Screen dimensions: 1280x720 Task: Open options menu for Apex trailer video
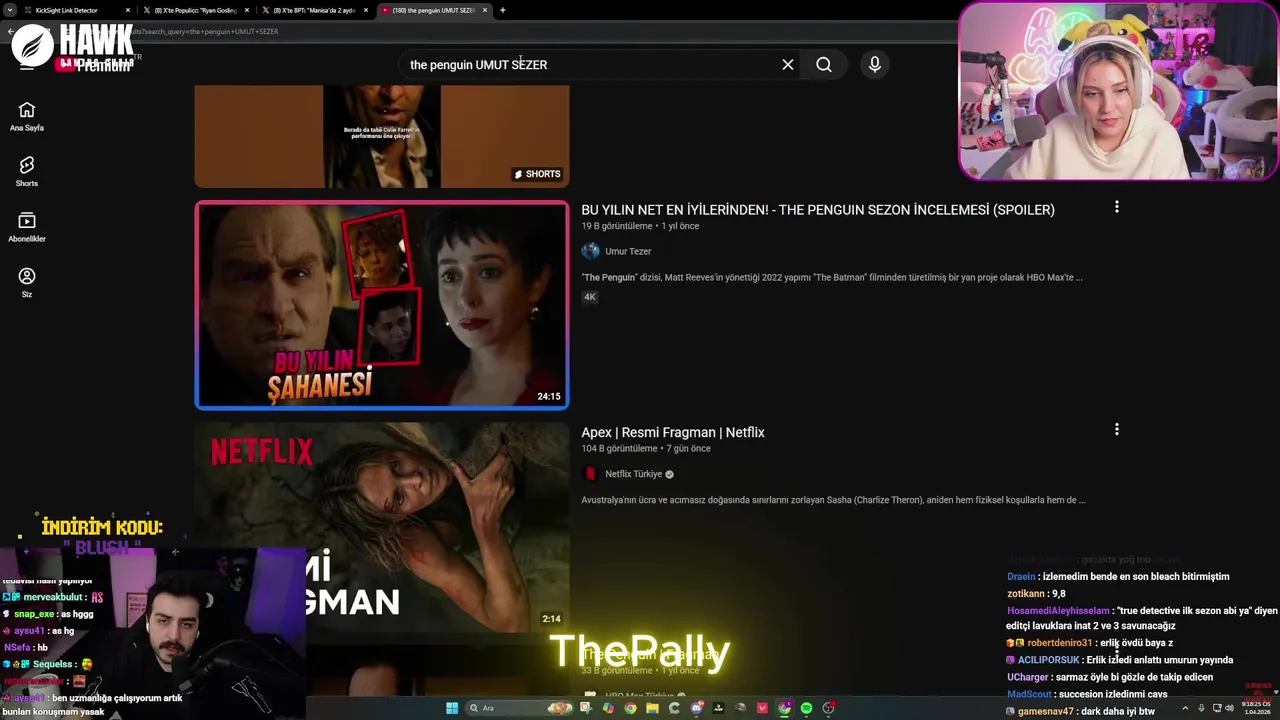click(x=1117, y=429)
